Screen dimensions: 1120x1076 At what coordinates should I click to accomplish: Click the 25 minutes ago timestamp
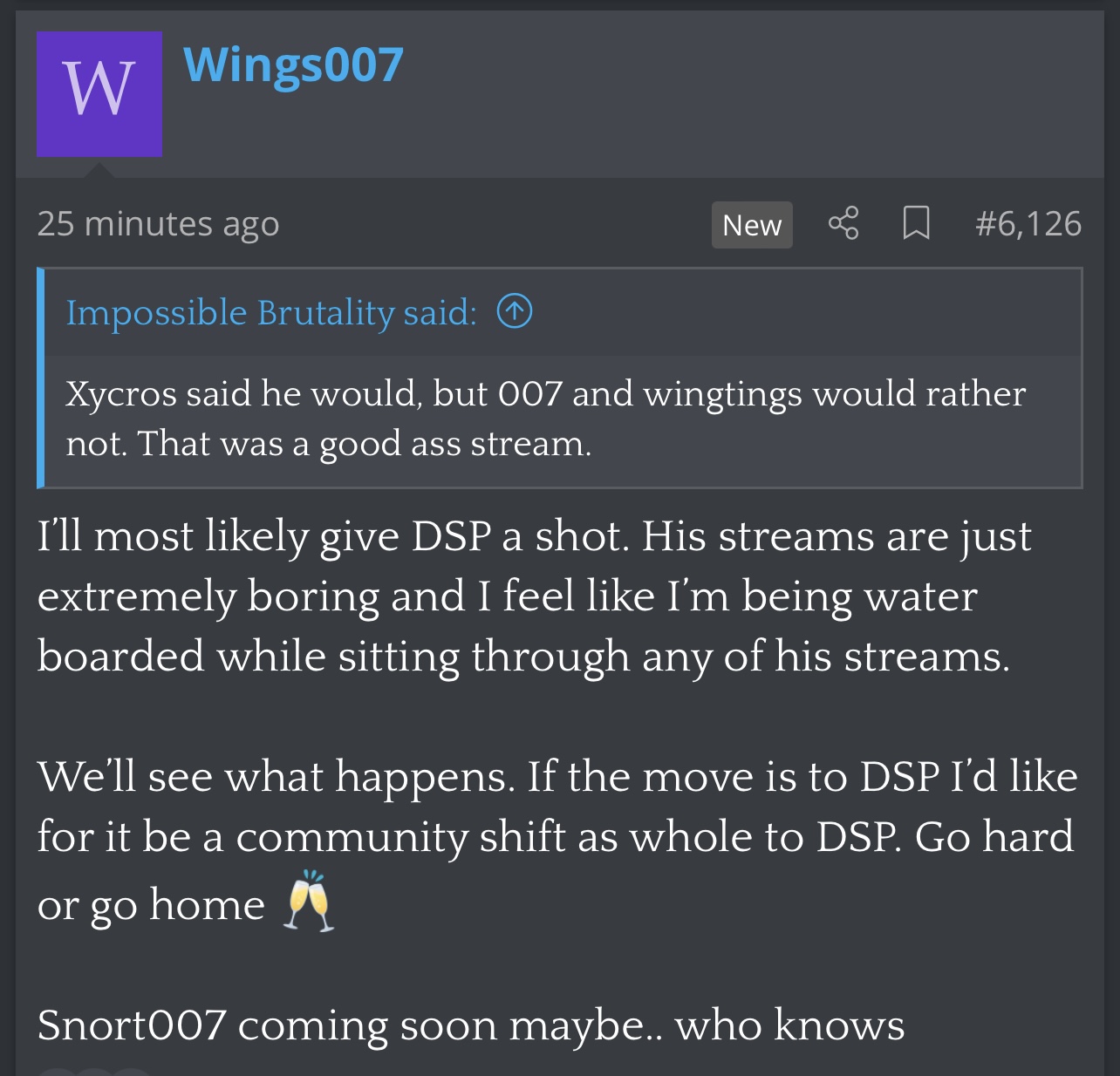[158, 224]
